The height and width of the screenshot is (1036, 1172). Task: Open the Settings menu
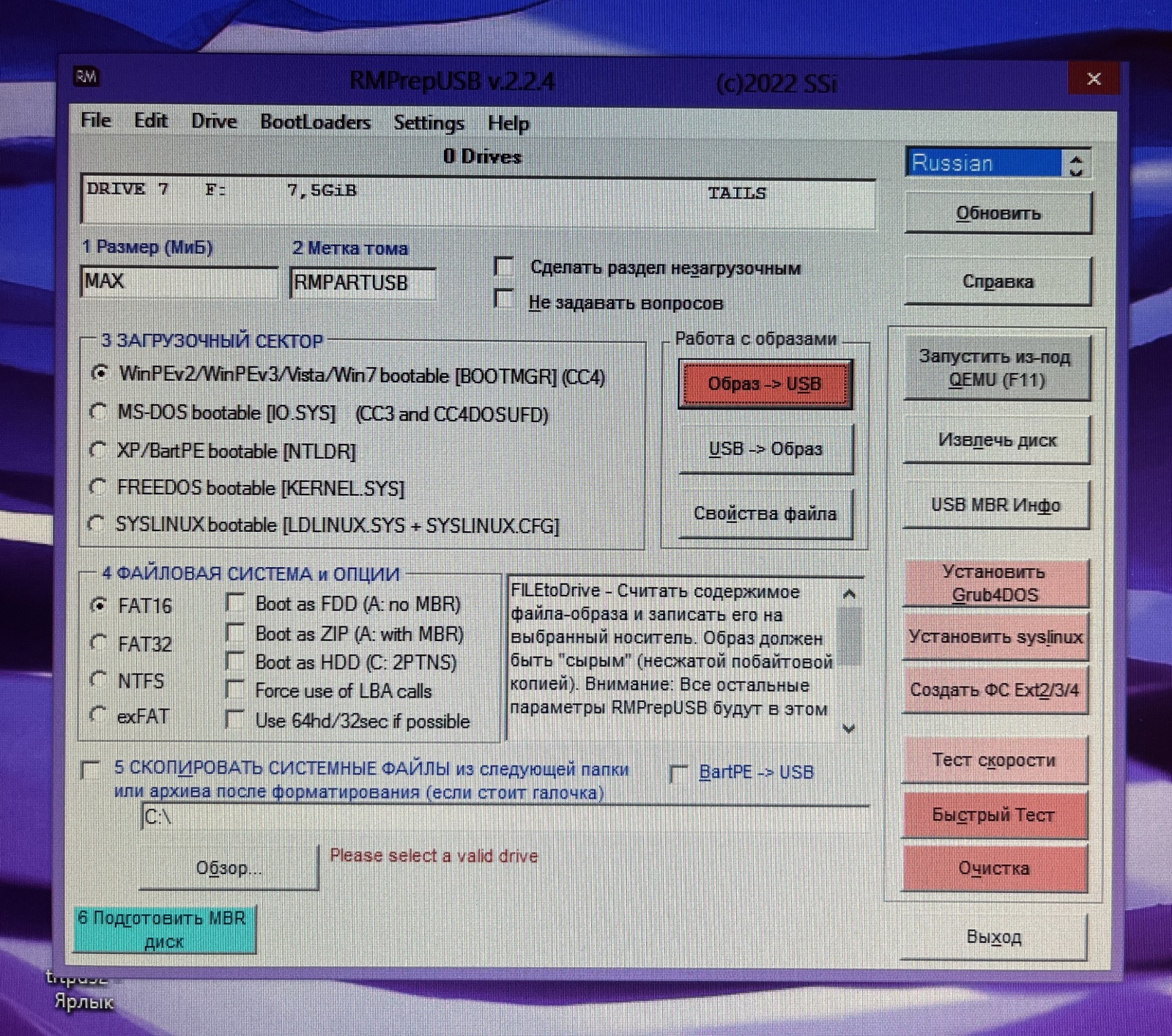(x=429, y=122)
